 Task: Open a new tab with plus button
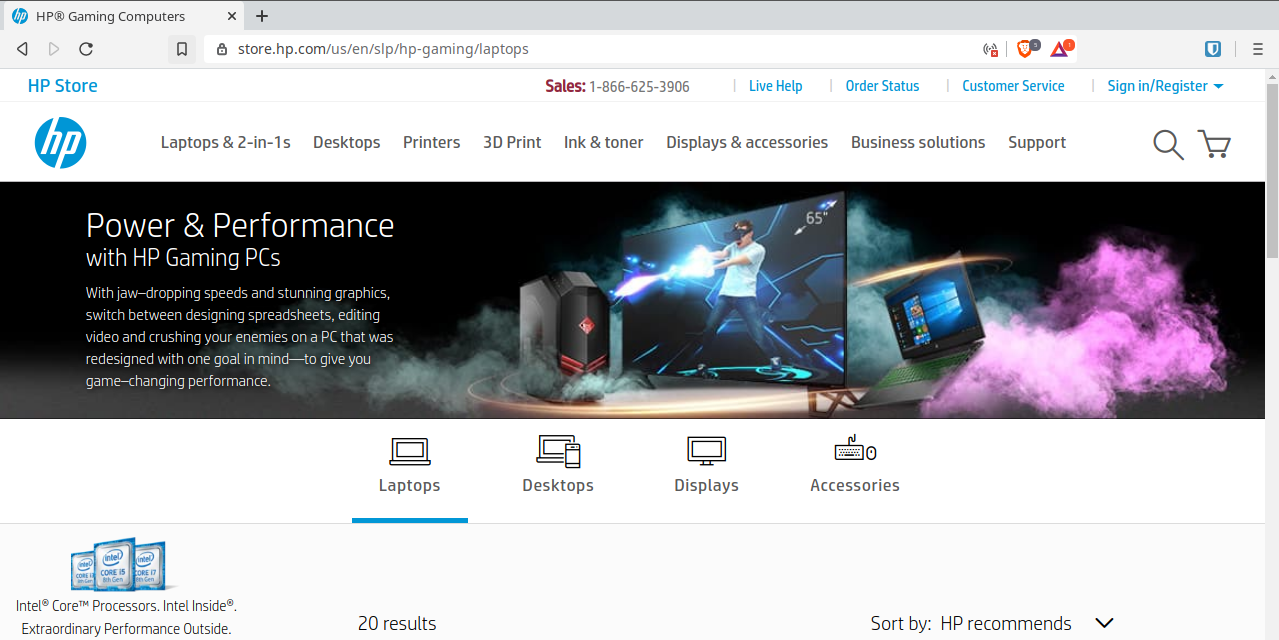click(x=262, y=16)
